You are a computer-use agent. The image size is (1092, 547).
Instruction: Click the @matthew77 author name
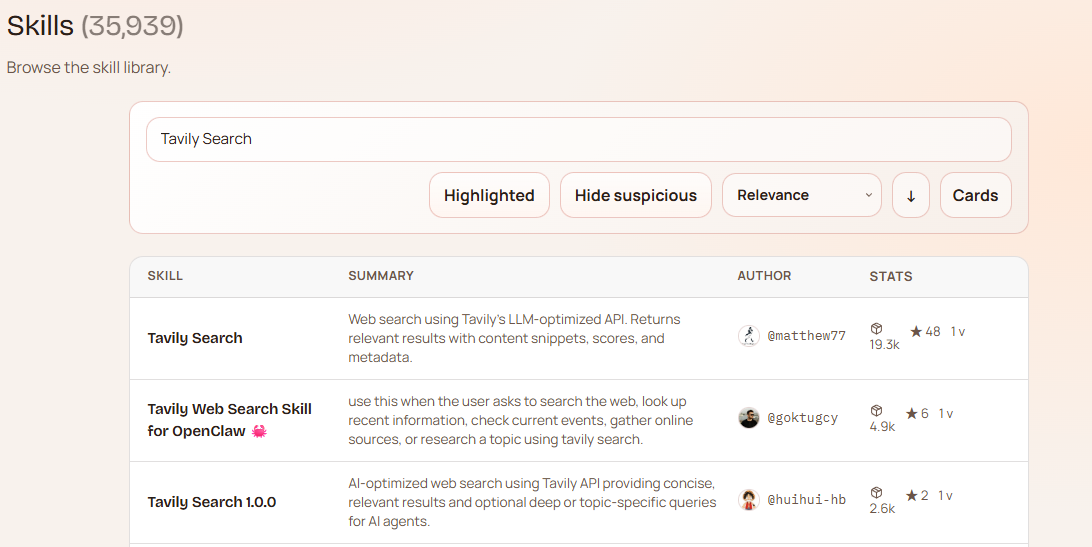(x=806, y=336)
